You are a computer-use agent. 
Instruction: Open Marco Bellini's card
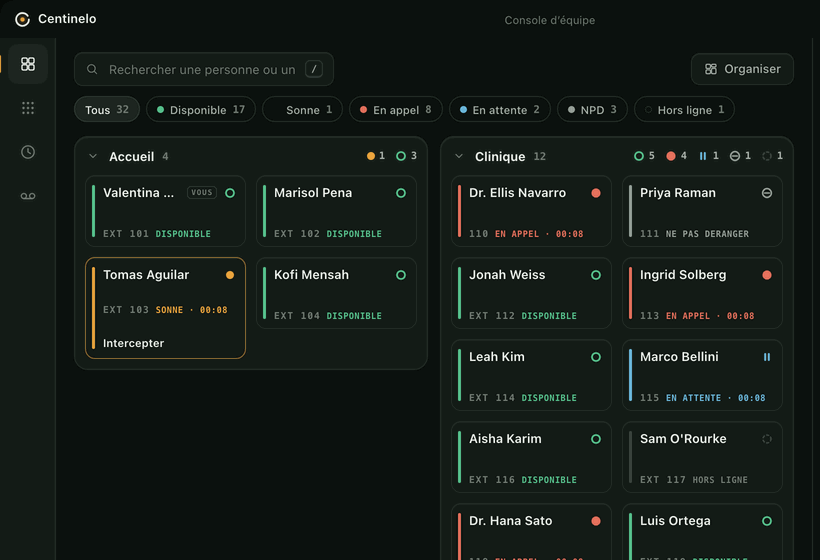pos(702,375)
